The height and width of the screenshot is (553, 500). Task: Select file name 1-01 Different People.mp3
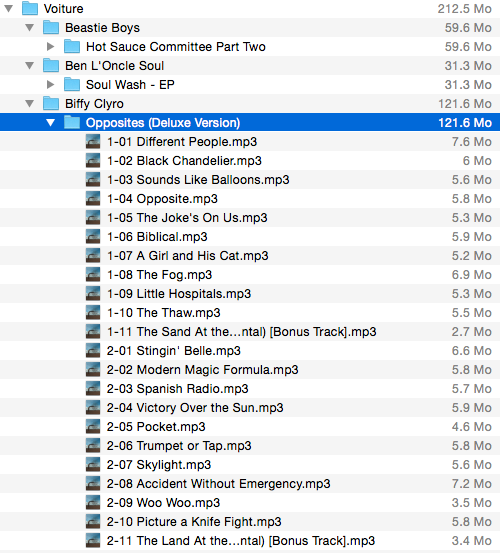tap(182, 142)
